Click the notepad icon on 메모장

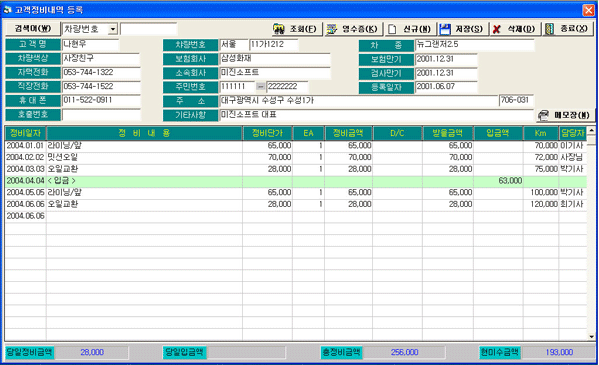(543, 115)
